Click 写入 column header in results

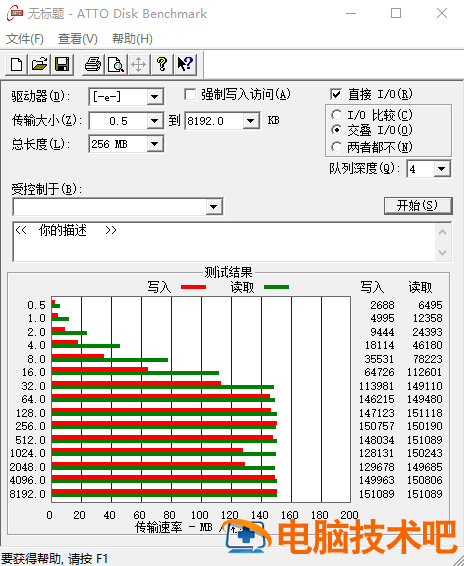pos(372,287)
